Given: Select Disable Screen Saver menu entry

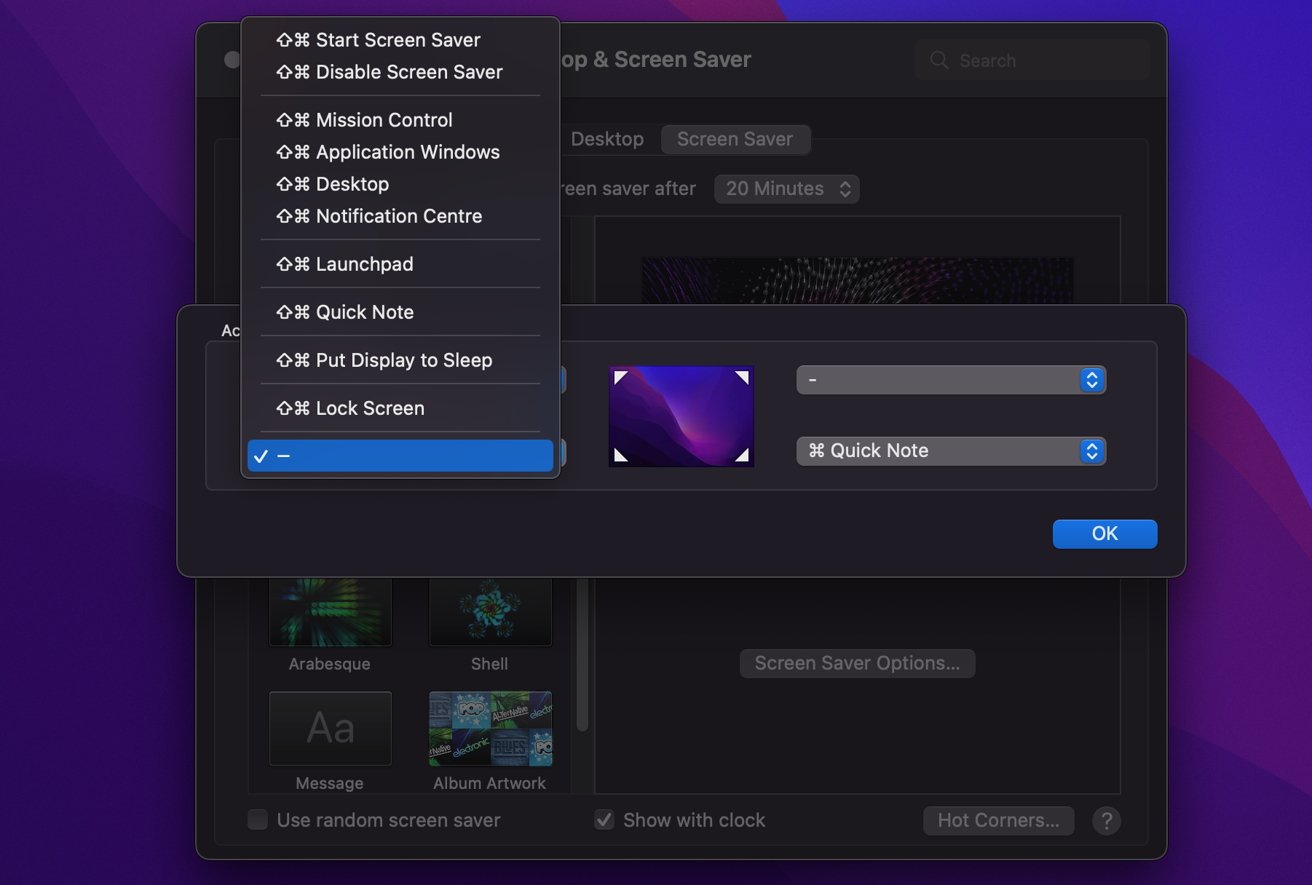Looking at the screenshot, I should tap(400, 72).
